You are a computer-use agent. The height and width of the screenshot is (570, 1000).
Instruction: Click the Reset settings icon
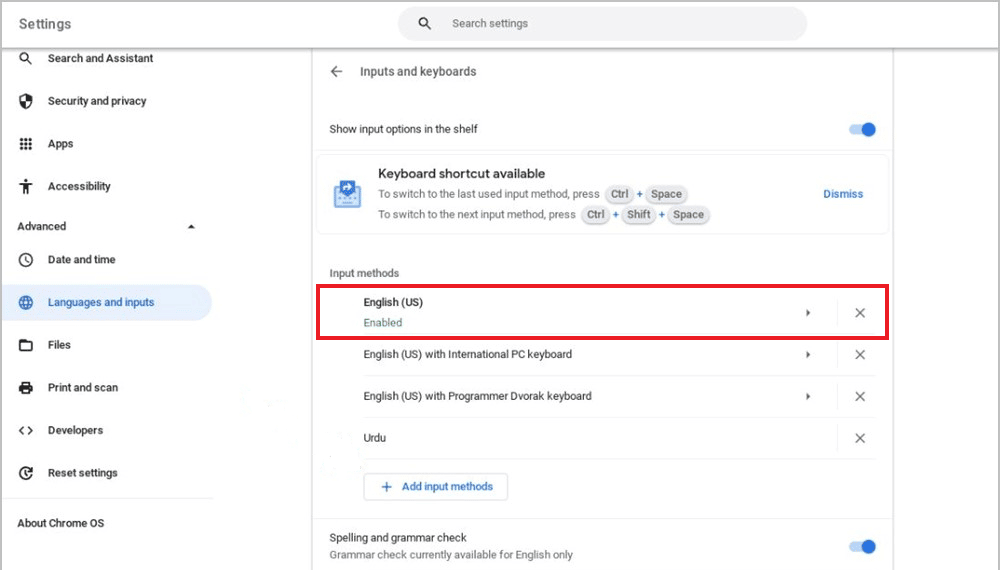tap(26, 473)
